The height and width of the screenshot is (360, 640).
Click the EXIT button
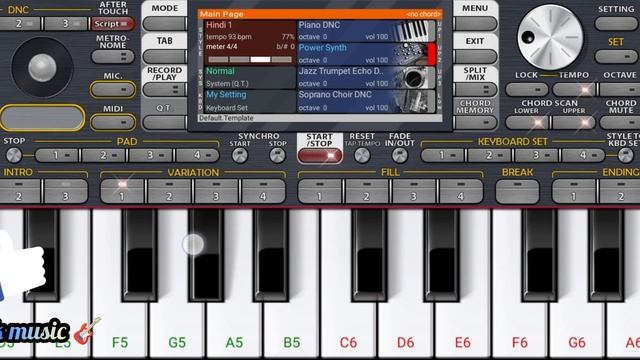click(x=476, y=56)
